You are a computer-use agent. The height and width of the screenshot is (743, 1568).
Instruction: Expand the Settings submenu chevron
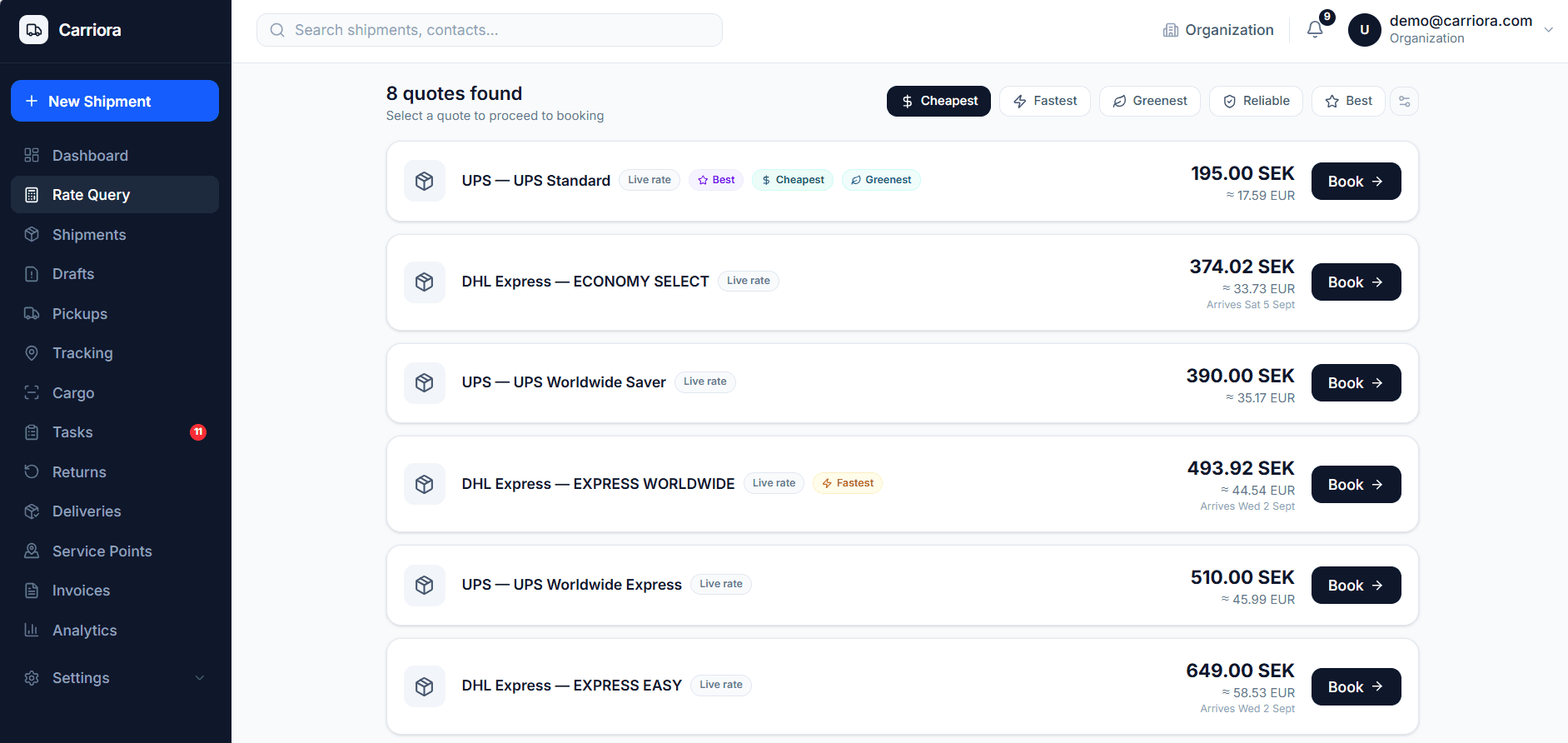200,678
